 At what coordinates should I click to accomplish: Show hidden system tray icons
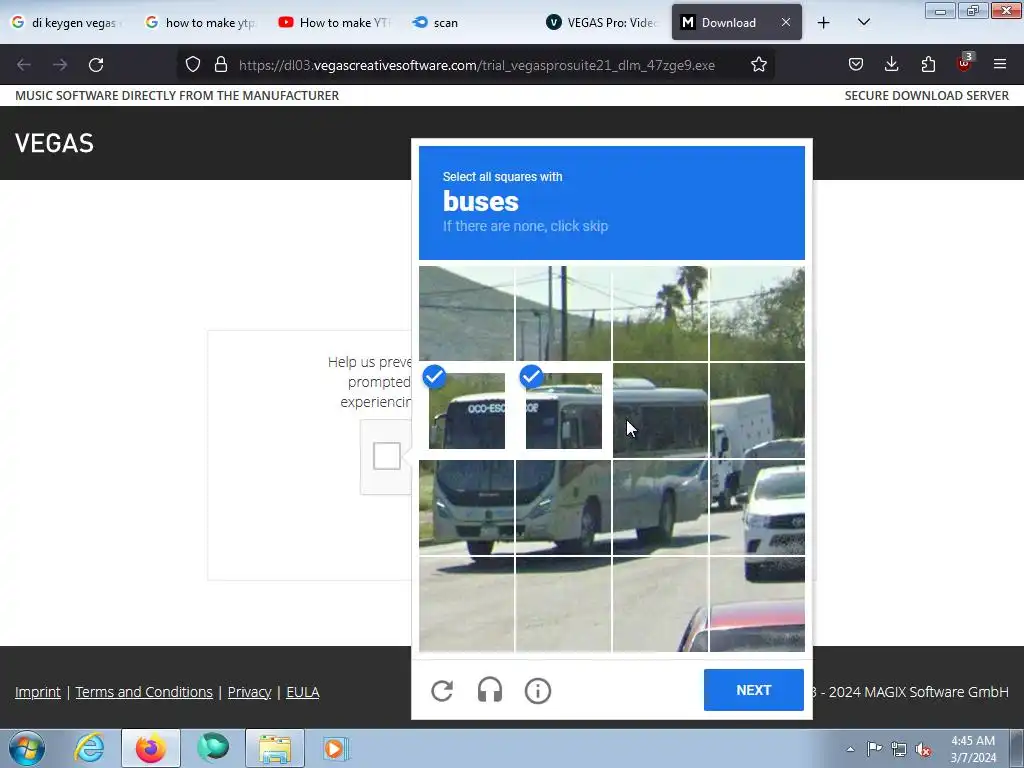850,749
